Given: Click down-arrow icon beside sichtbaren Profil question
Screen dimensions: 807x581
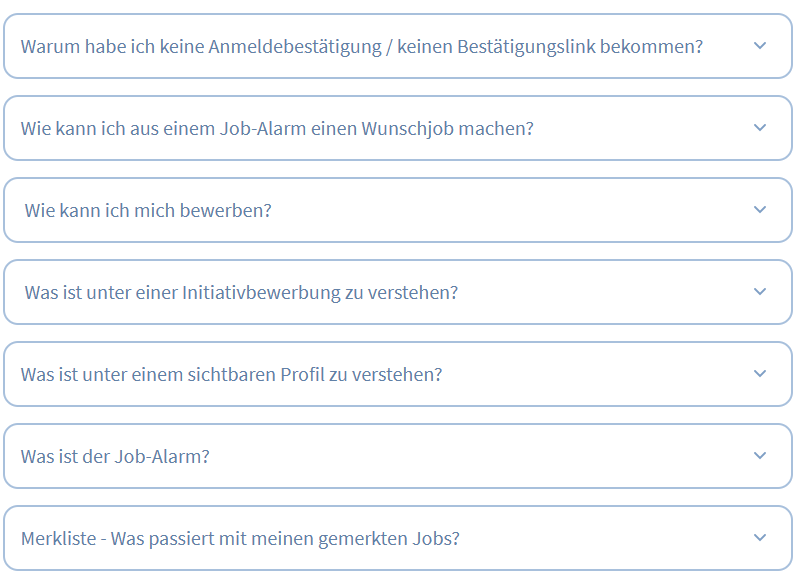Looking at the screenshot, I should [x=760, y=374].
